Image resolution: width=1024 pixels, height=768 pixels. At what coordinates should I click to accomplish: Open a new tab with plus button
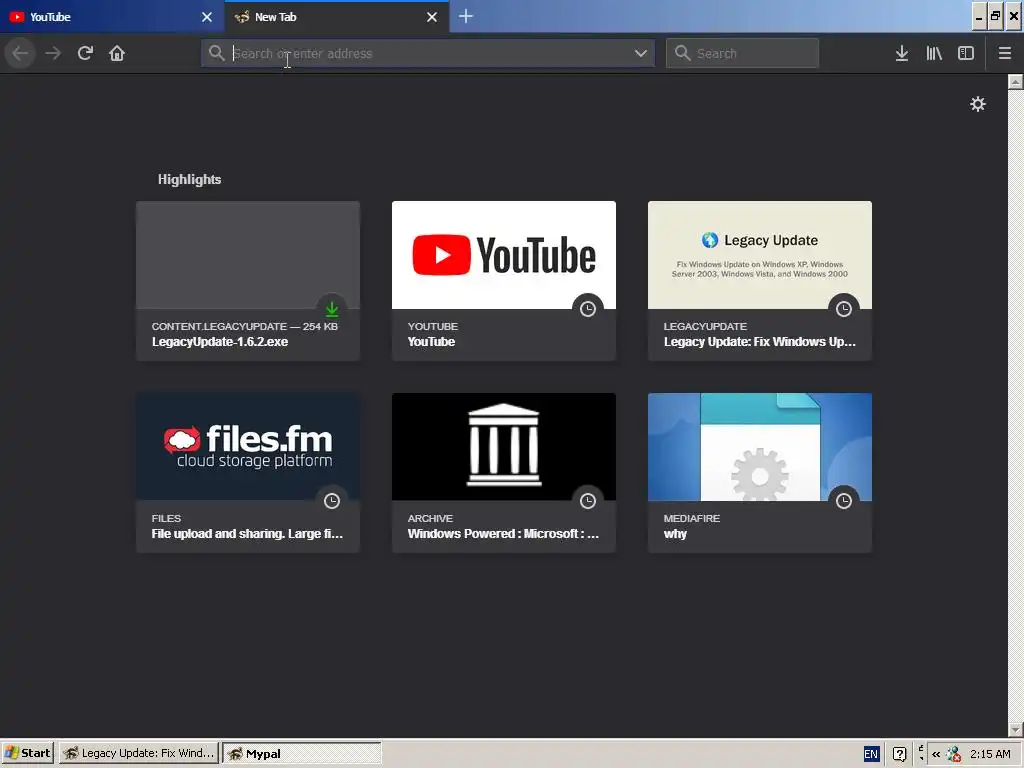[466, 16]
